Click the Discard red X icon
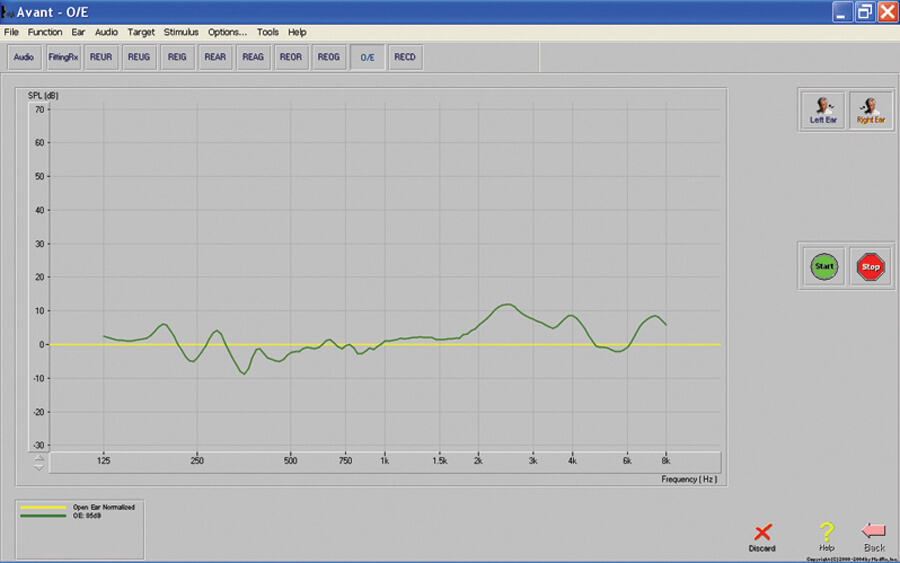The height and width of the screenshot is (563, 900). [x=762, y=535]
